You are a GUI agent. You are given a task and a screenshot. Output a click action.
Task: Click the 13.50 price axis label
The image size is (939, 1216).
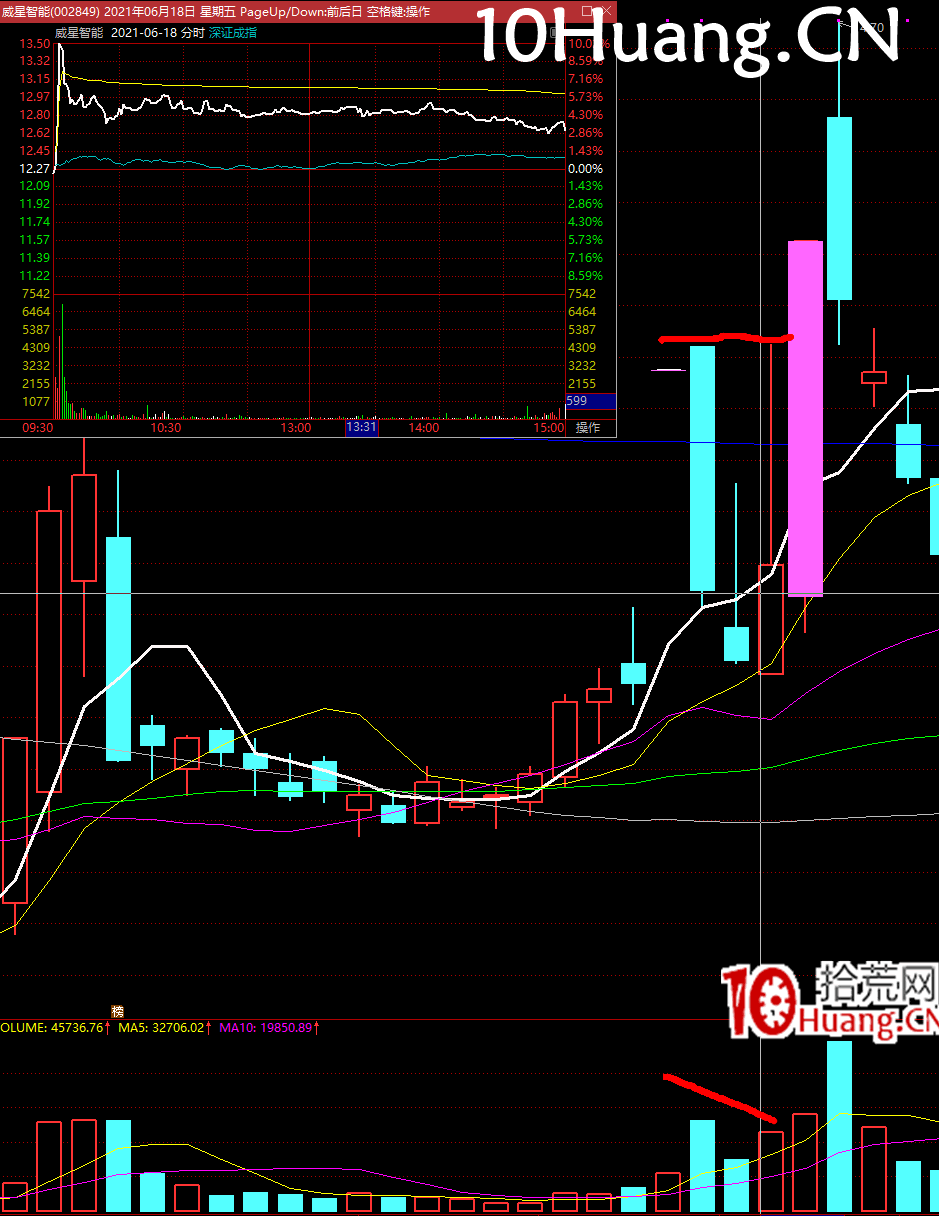click(35, 44)
